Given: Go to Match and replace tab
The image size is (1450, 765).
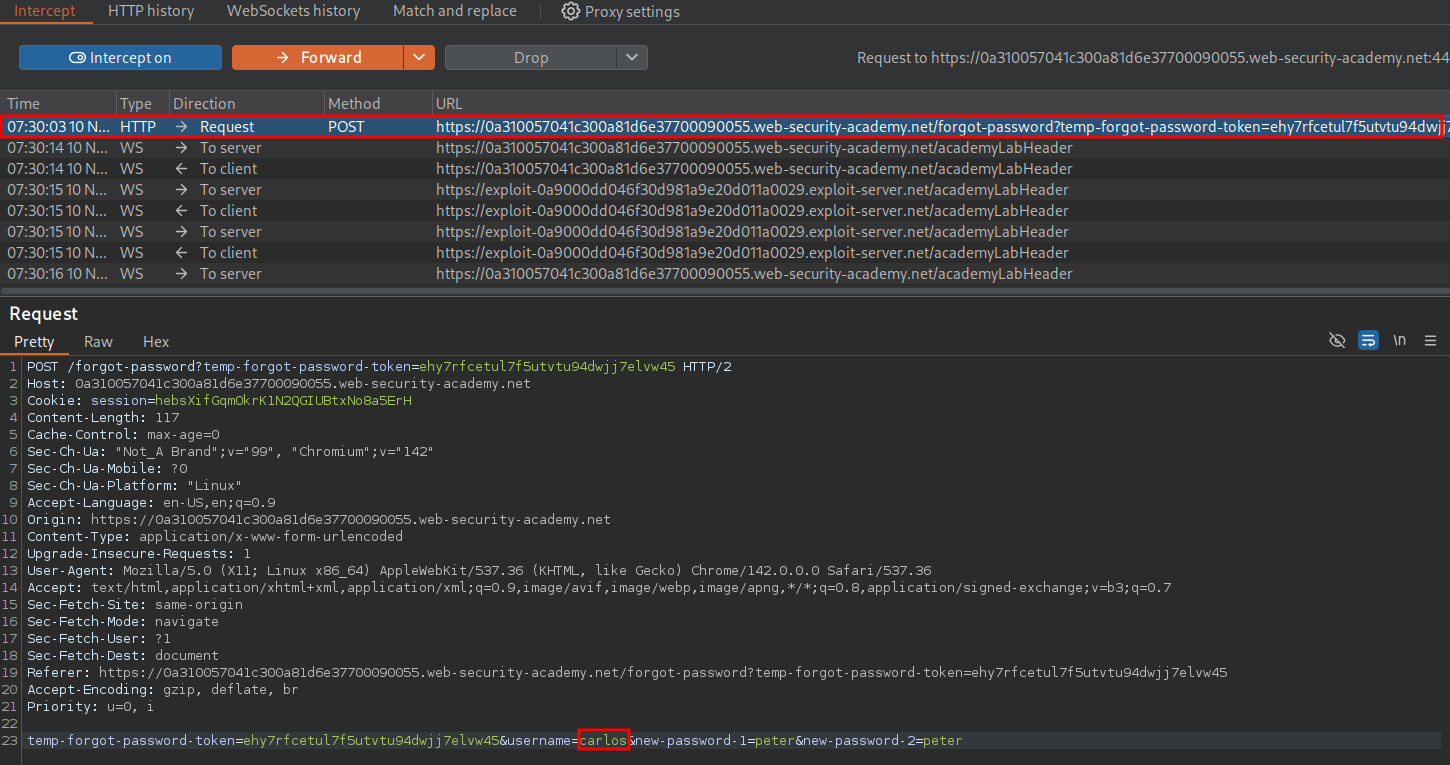Looking at the screenshot, I should click(454, 11).
